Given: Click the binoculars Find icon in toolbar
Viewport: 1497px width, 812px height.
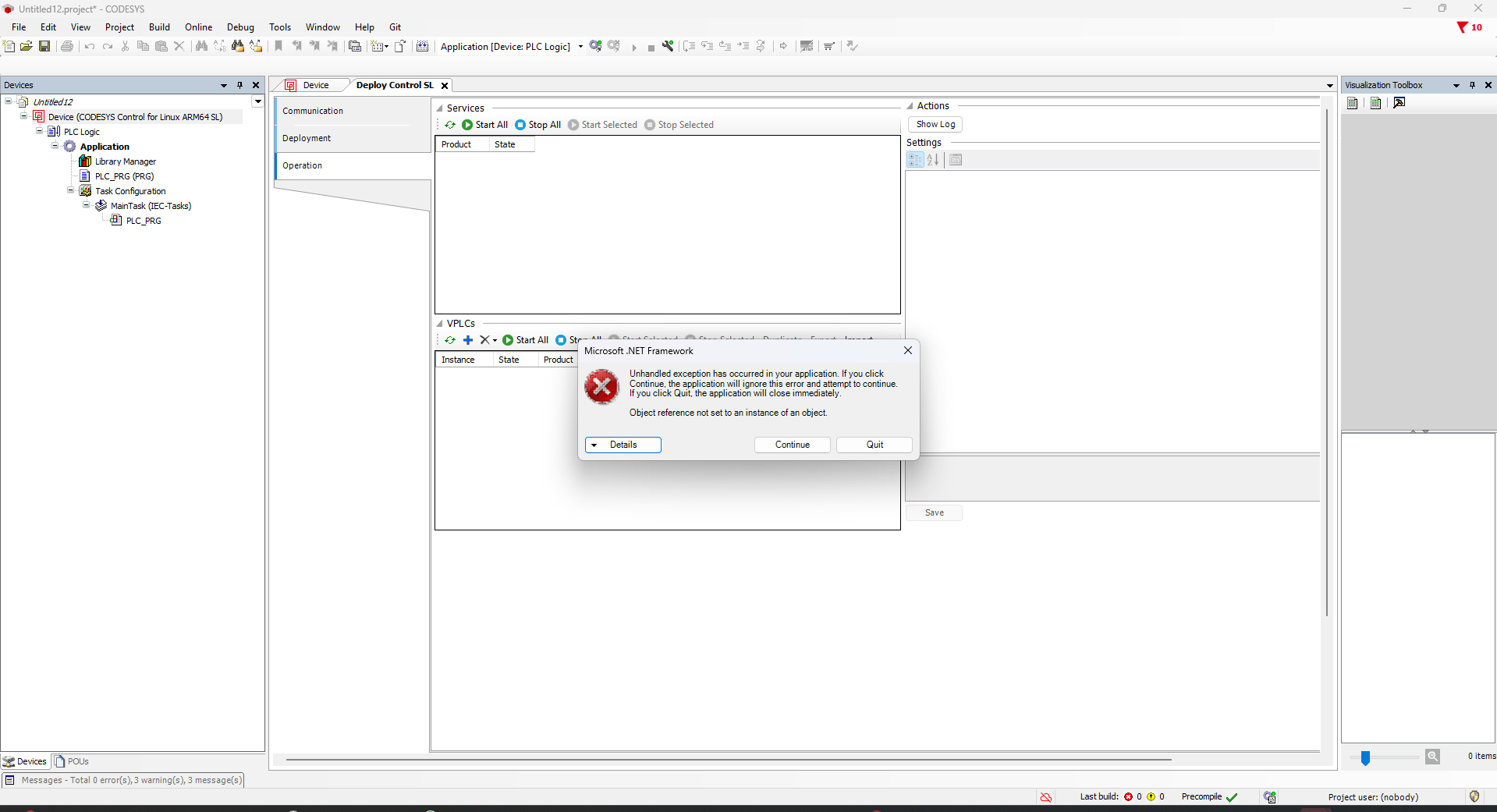Looking at the screenshot, I should (201, 47).
